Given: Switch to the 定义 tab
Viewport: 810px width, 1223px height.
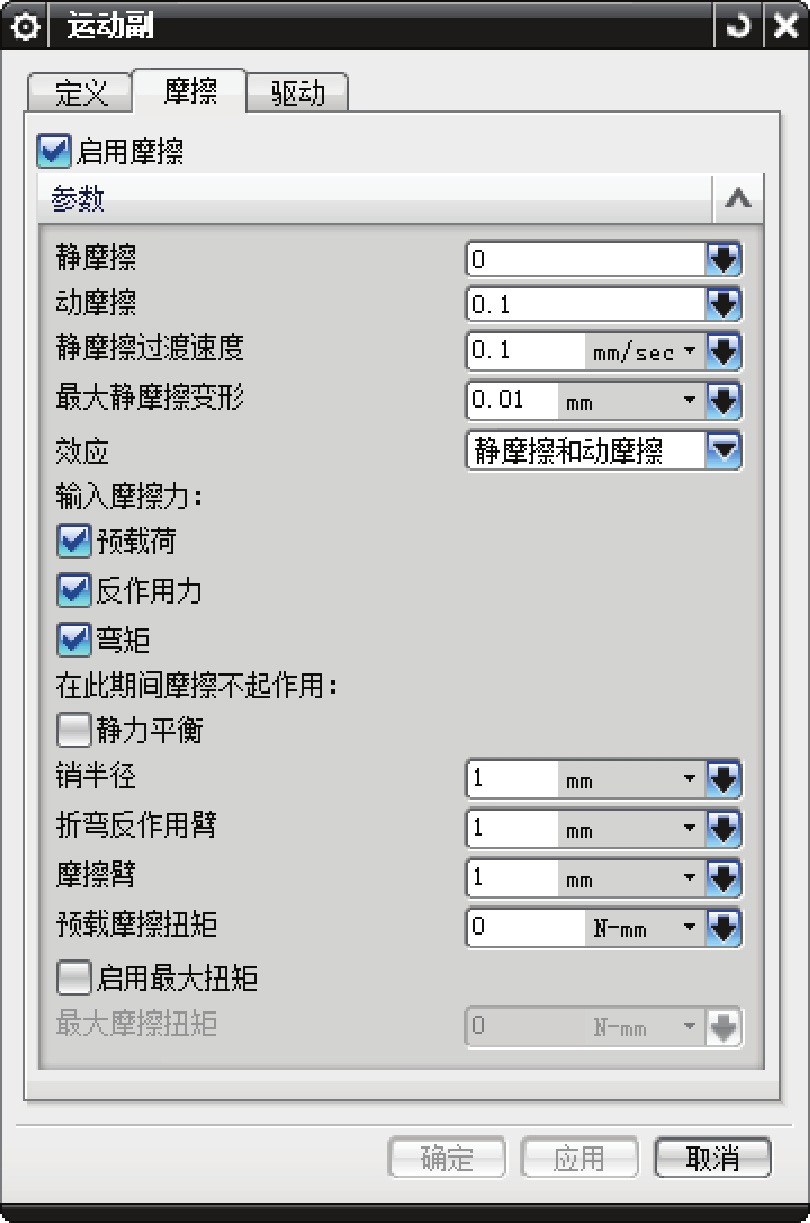Looking at the screenshot, I should [x=80, y=92].
